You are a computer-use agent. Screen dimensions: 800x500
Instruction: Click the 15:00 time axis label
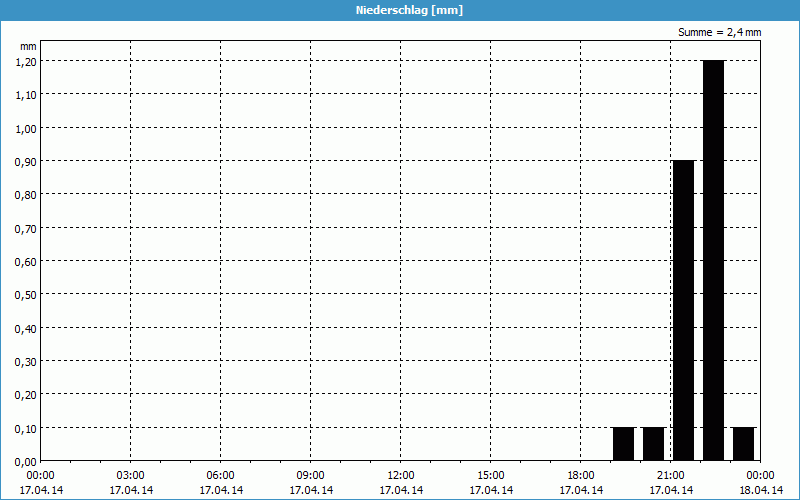pyautogui.click(x=491, y=475)
